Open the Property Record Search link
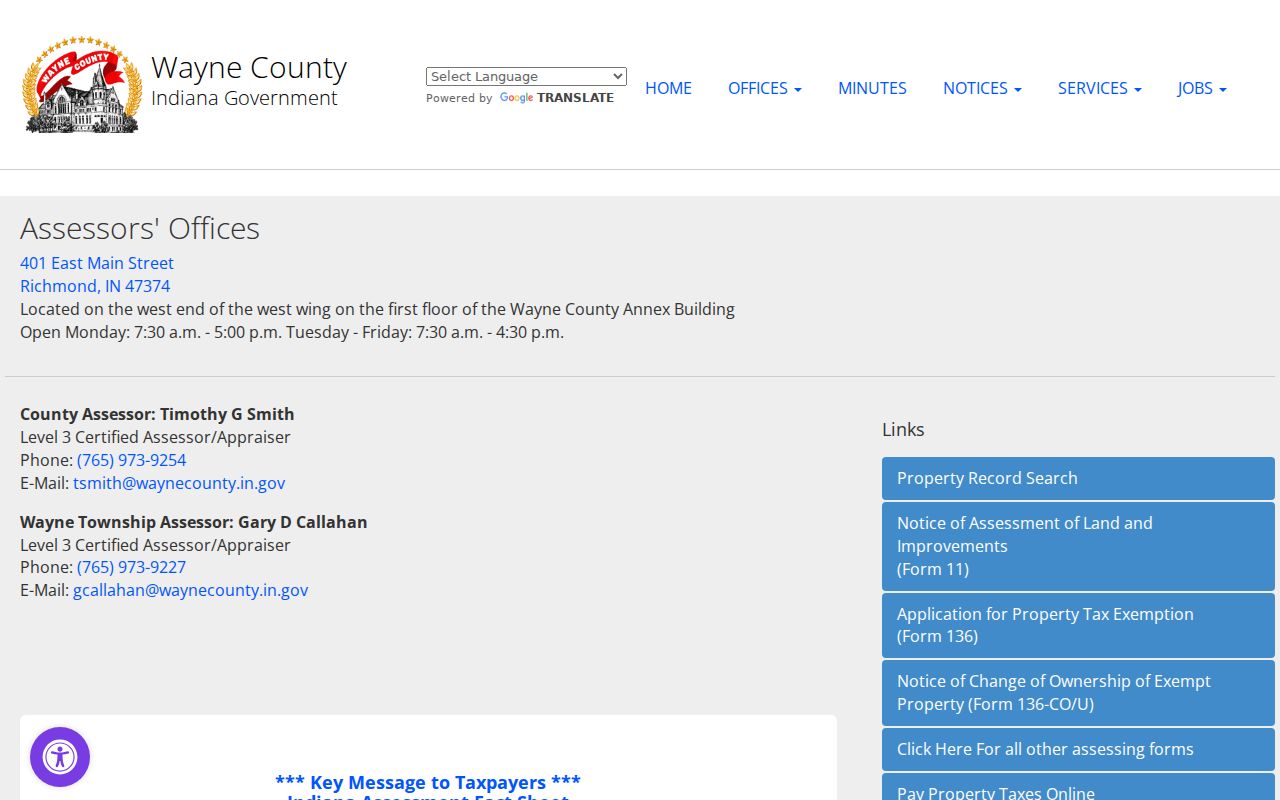 [x=1078, y=478]
